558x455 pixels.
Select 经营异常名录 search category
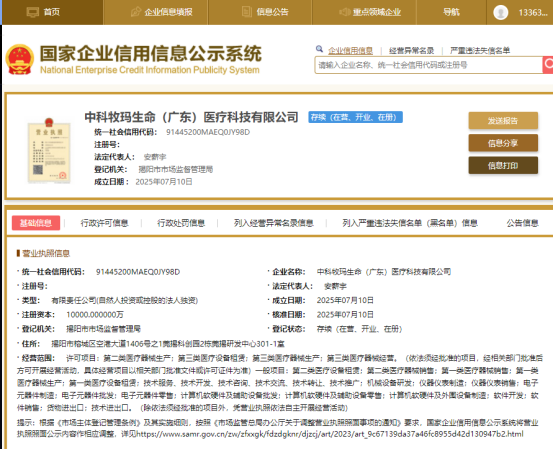pyautogui.click(x=411, y=51)
